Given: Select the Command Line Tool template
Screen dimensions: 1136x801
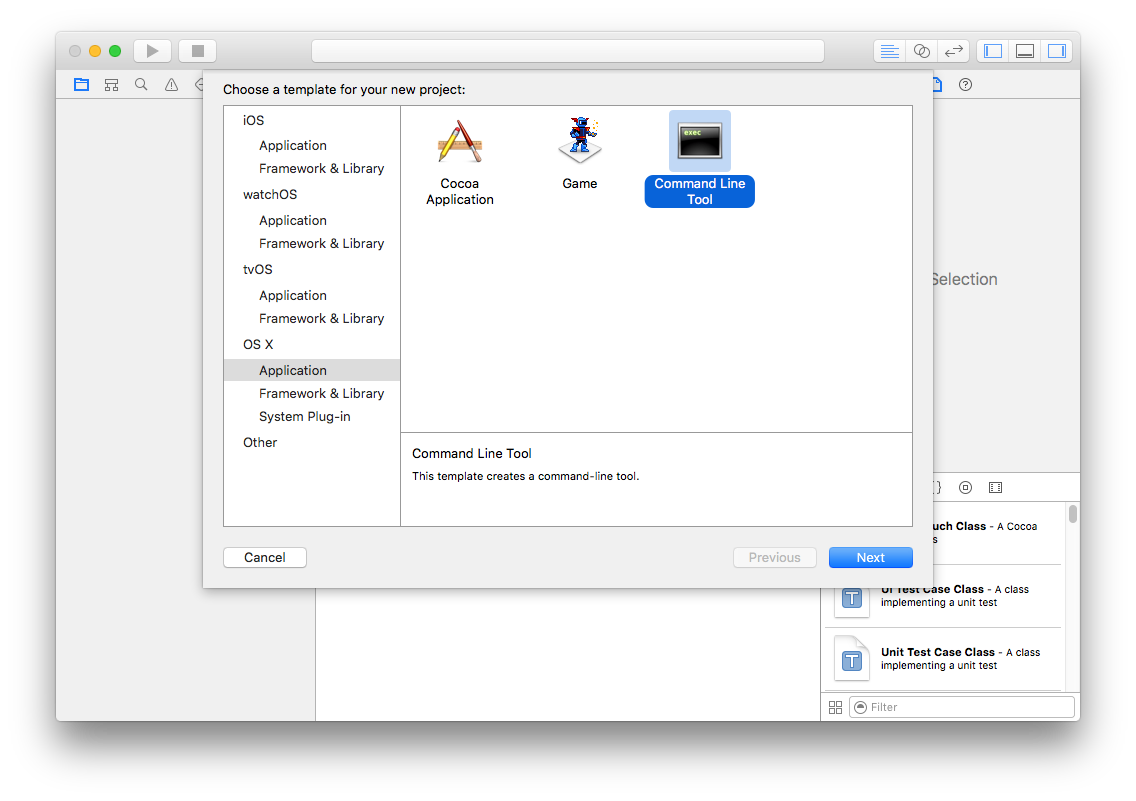Looking at the screenshot, I should pos(699,142).
